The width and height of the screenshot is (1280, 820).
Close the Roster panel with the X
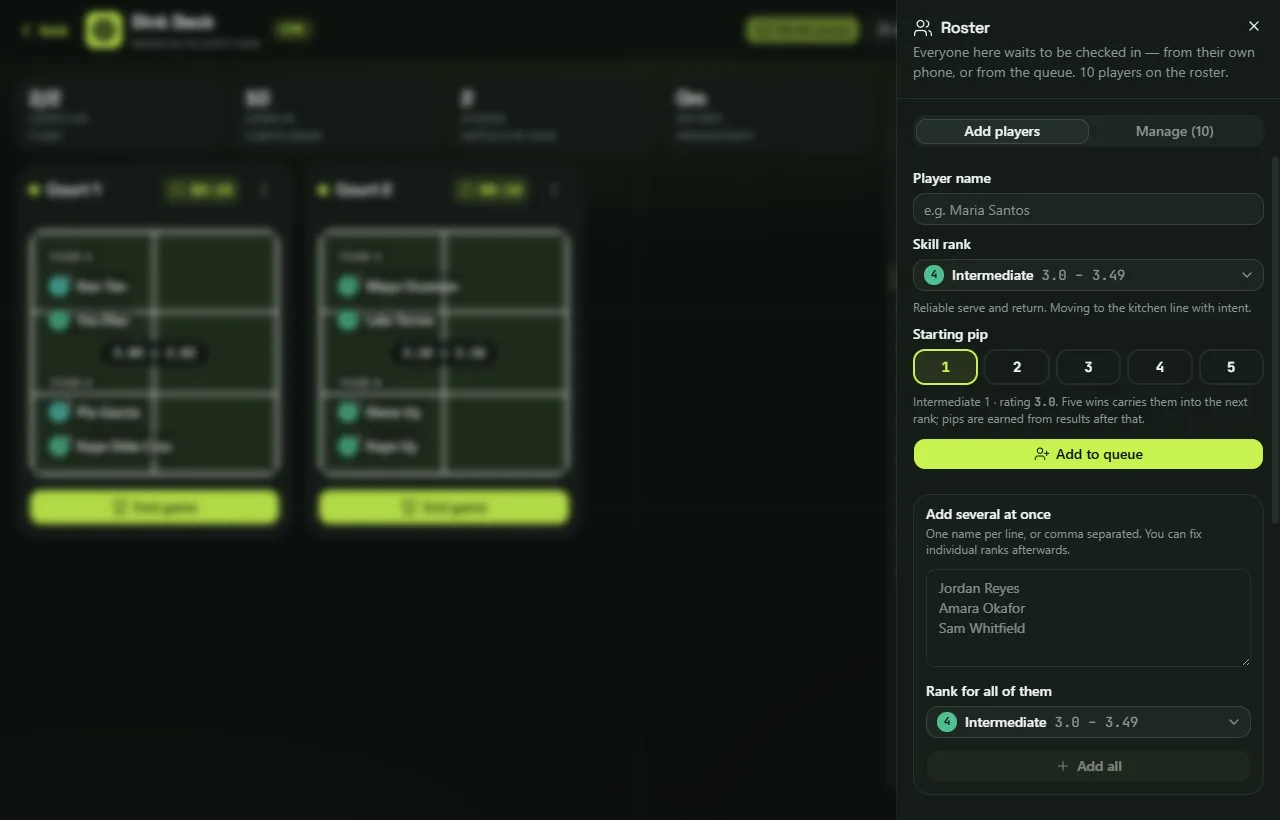1254,26
